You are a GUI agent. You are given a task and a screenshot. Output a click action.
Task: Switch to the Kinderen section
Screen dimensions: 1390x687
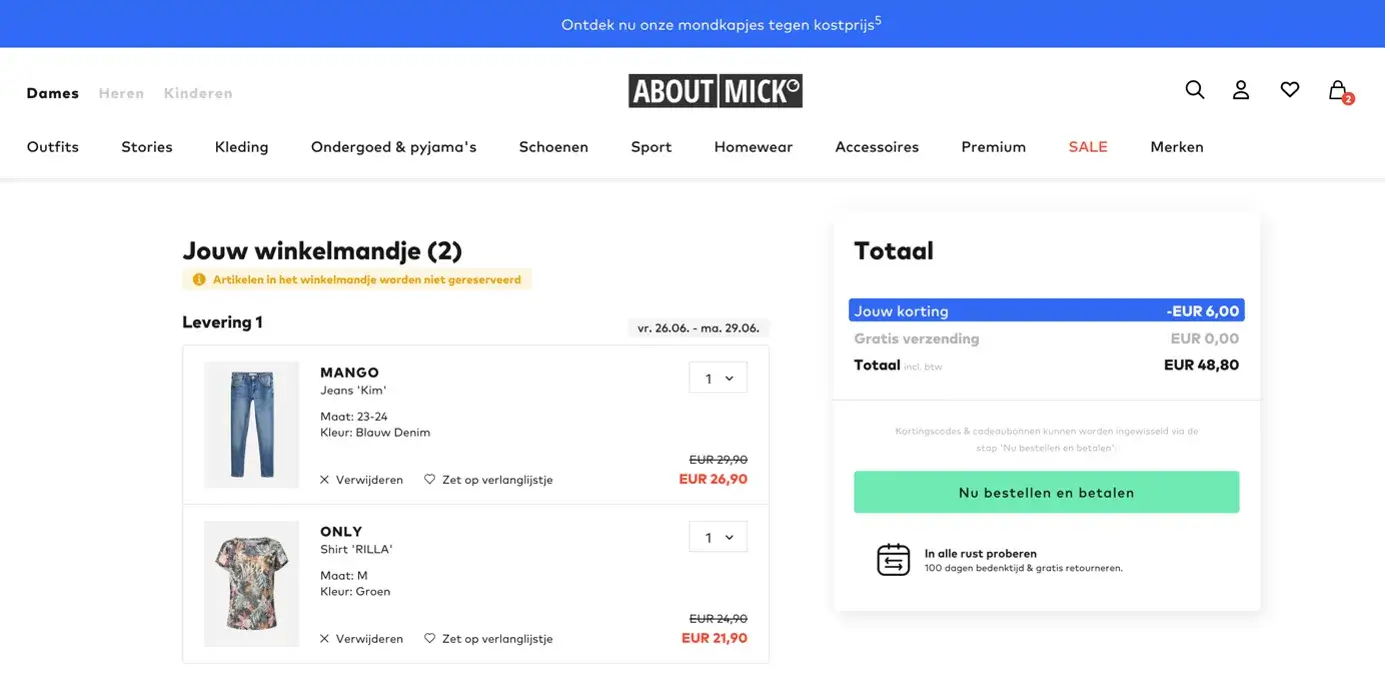(x=198, y=93)
